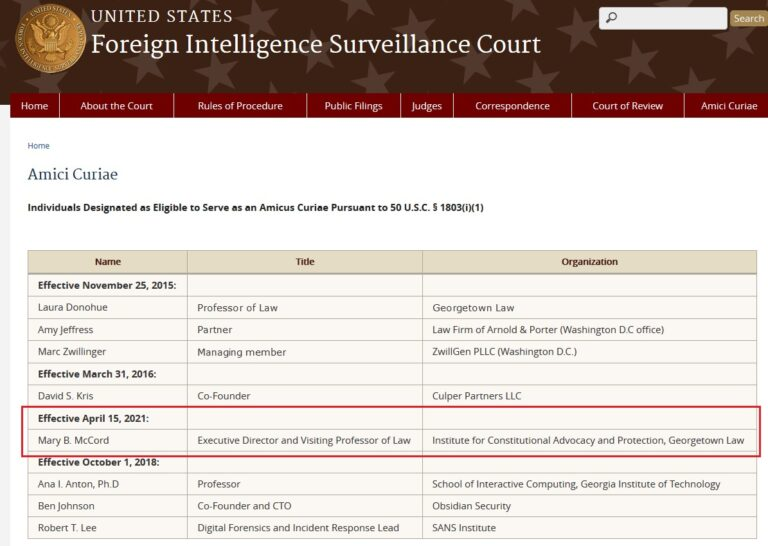The image size is (768, 546).
Task: Open the Correspondence menu item
Action: coord(512,106)
